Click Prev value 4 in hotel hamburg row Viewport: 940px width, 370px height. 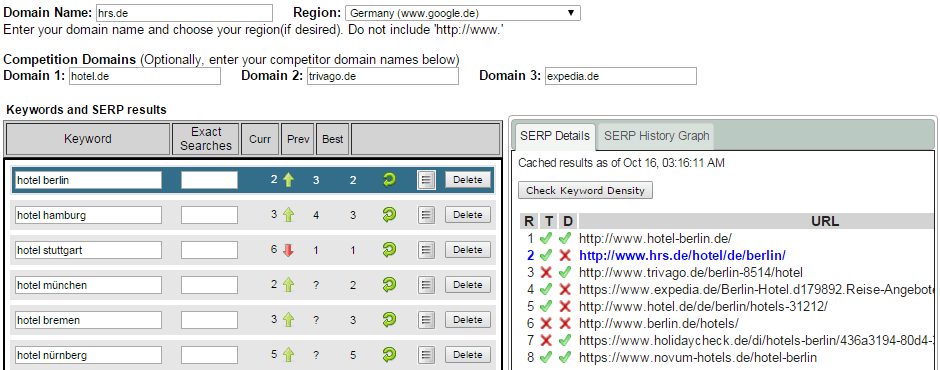coord(316,215)
